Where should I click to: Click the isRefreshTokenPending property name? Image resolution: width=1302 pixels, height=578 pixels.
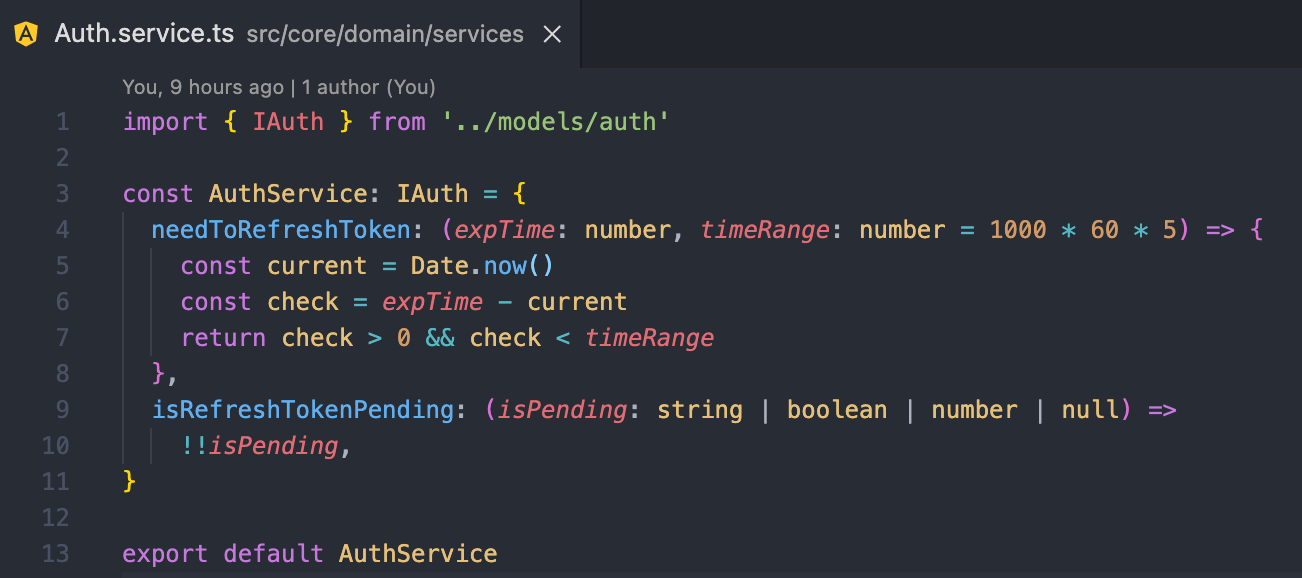pos(302,410)
